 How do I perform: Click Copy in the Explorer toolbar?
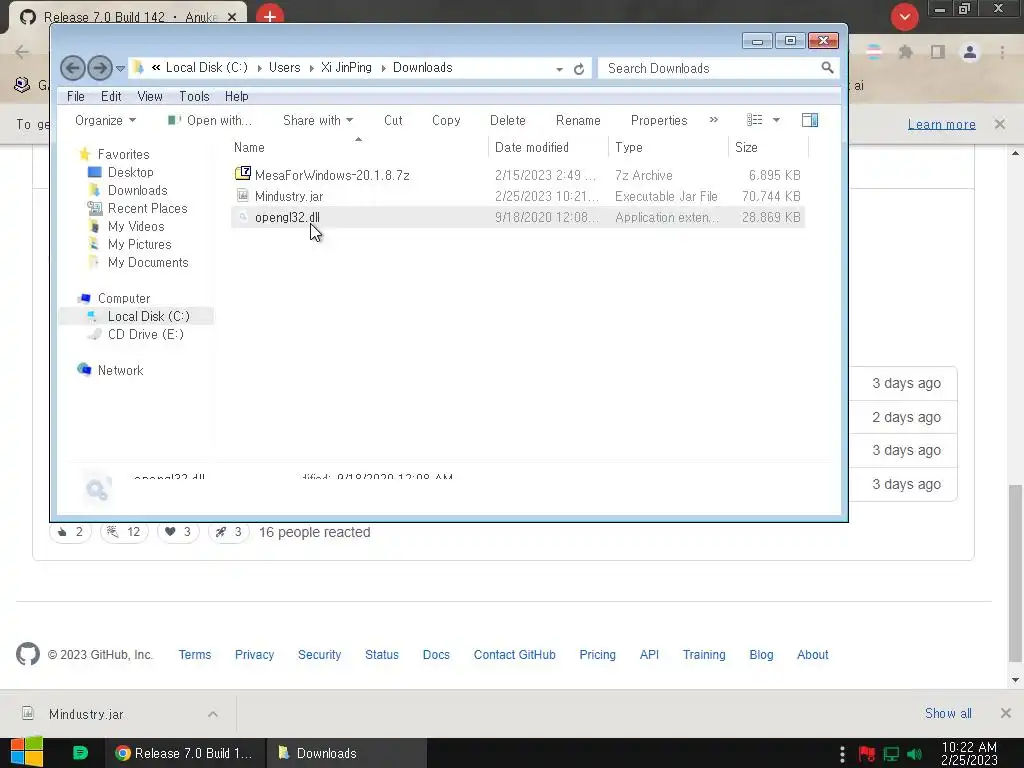tap(446, 120)
